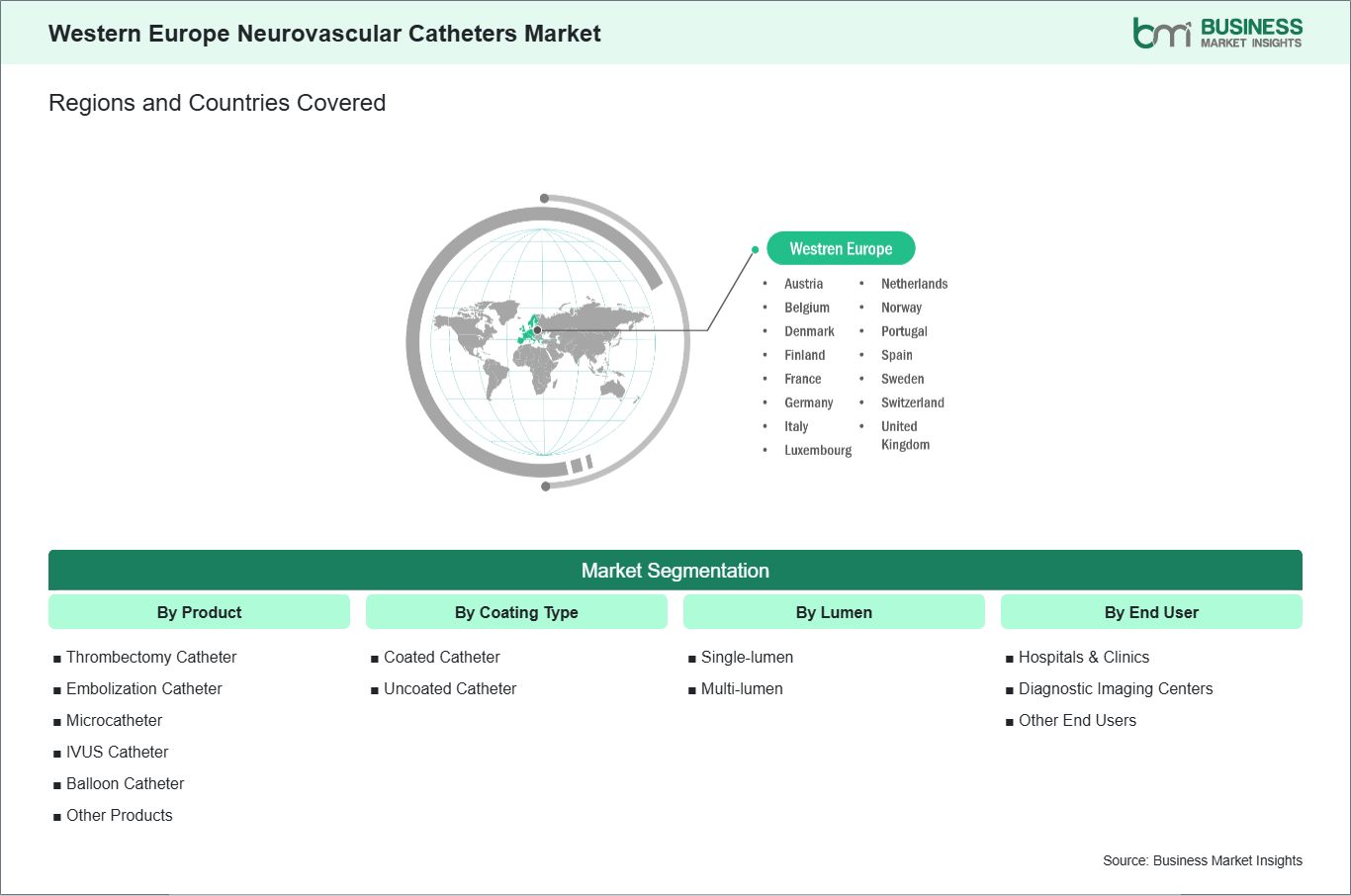Select the location pin on the world map
The height and width of the screenshot is (896, 1351).
pos(537,329)
